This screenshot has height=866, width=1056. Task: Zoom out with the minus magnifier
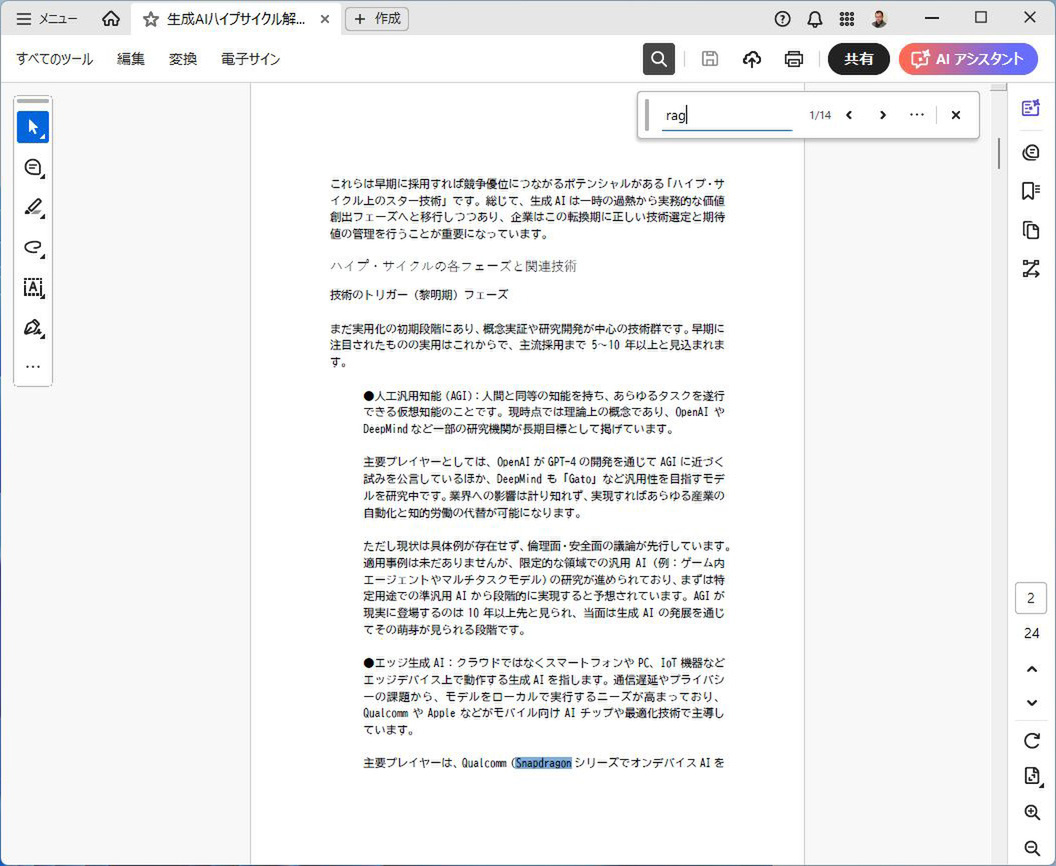1031,848
